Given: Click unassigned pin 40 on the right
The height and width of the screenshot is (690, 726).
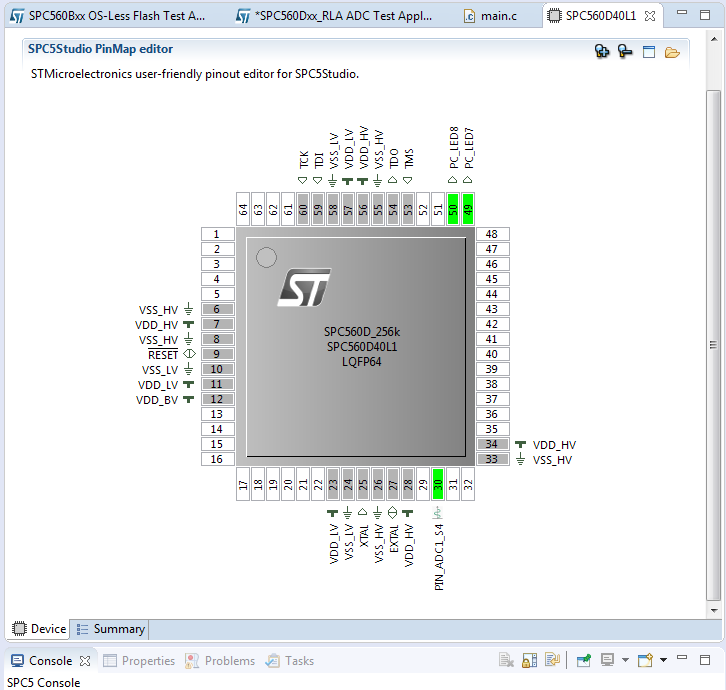Looking at the screenshot, I should click(493, 354).
